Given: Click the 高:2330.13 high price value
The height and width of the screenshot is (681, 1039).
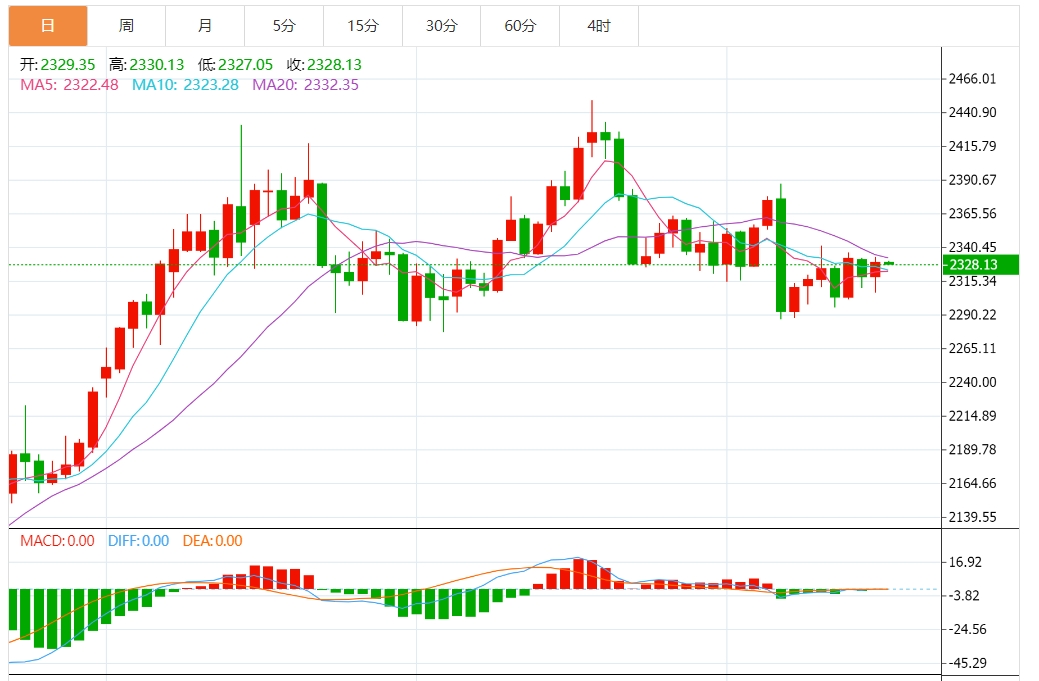Looking at the screenshot, I should (x=146, y=64).
